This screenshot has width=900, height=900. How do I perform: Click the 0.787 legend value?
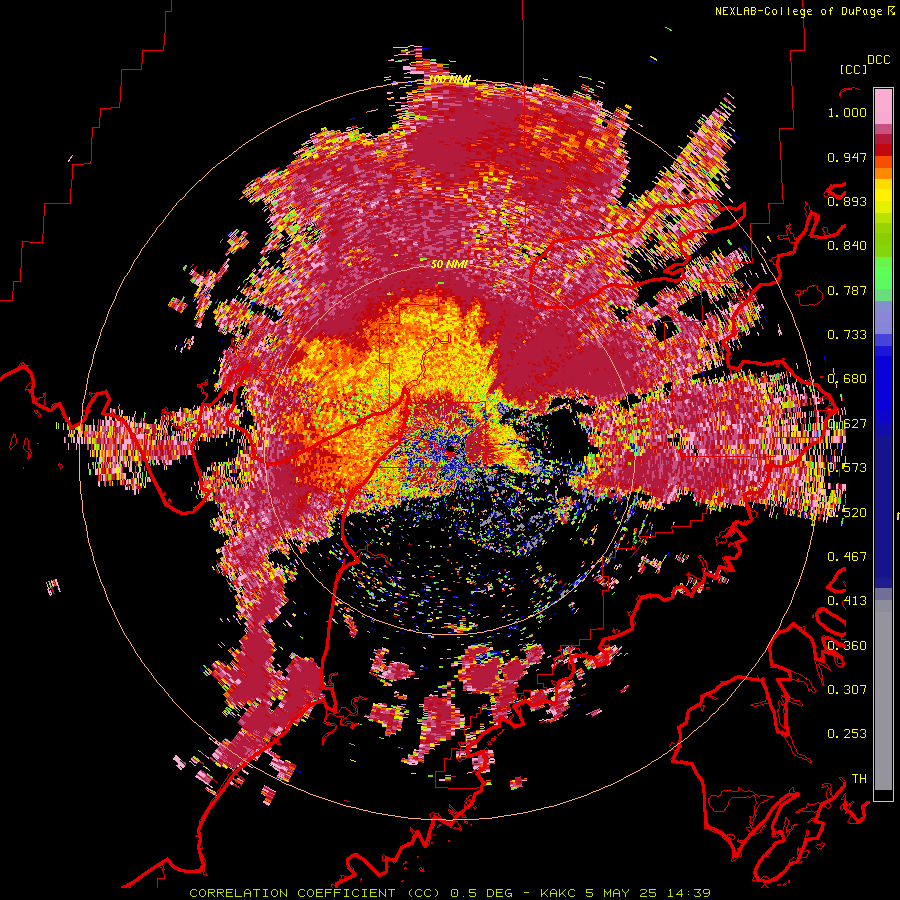[x=847, y=290]
